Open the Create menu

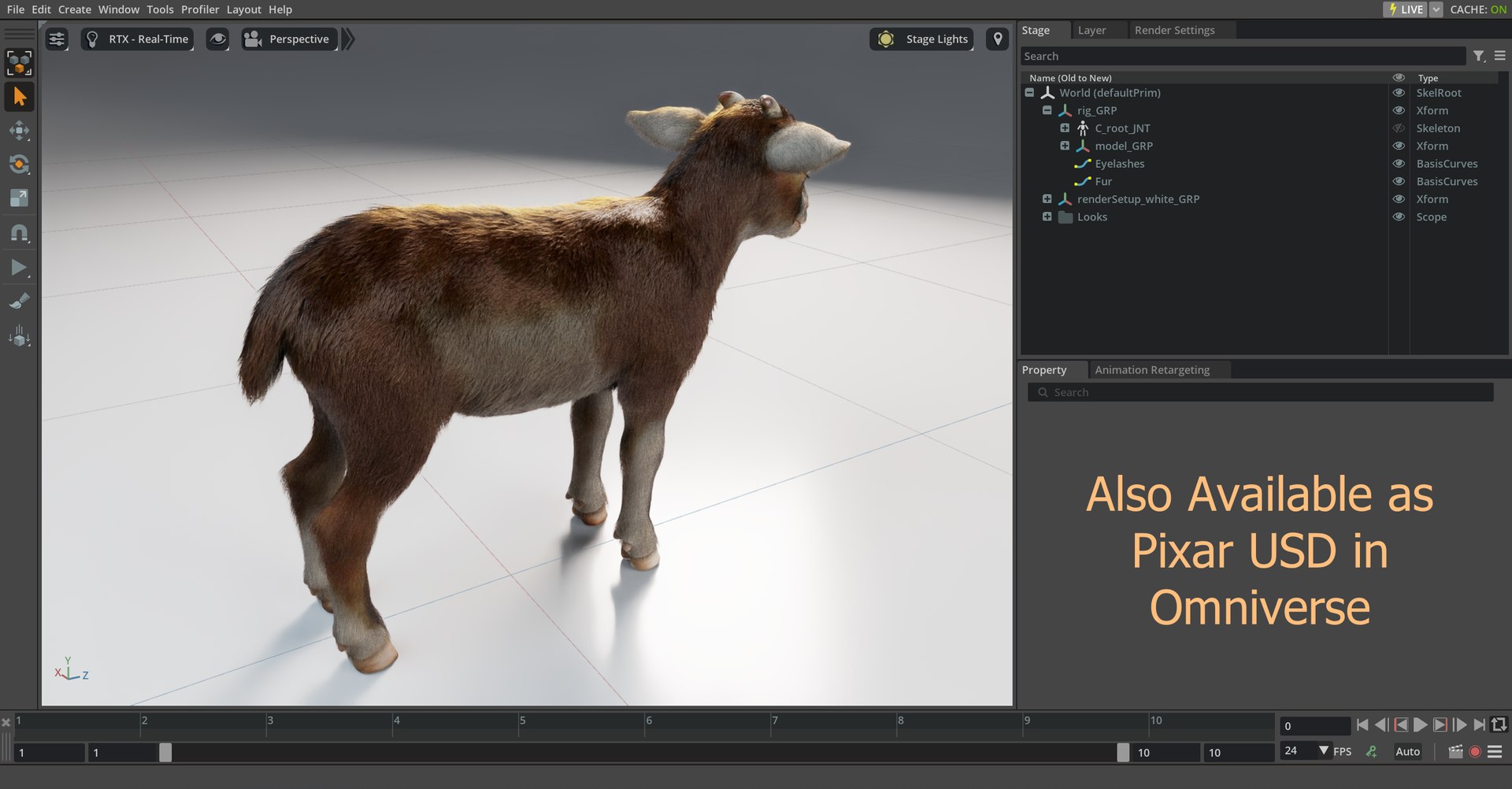[x=75, y=9]
